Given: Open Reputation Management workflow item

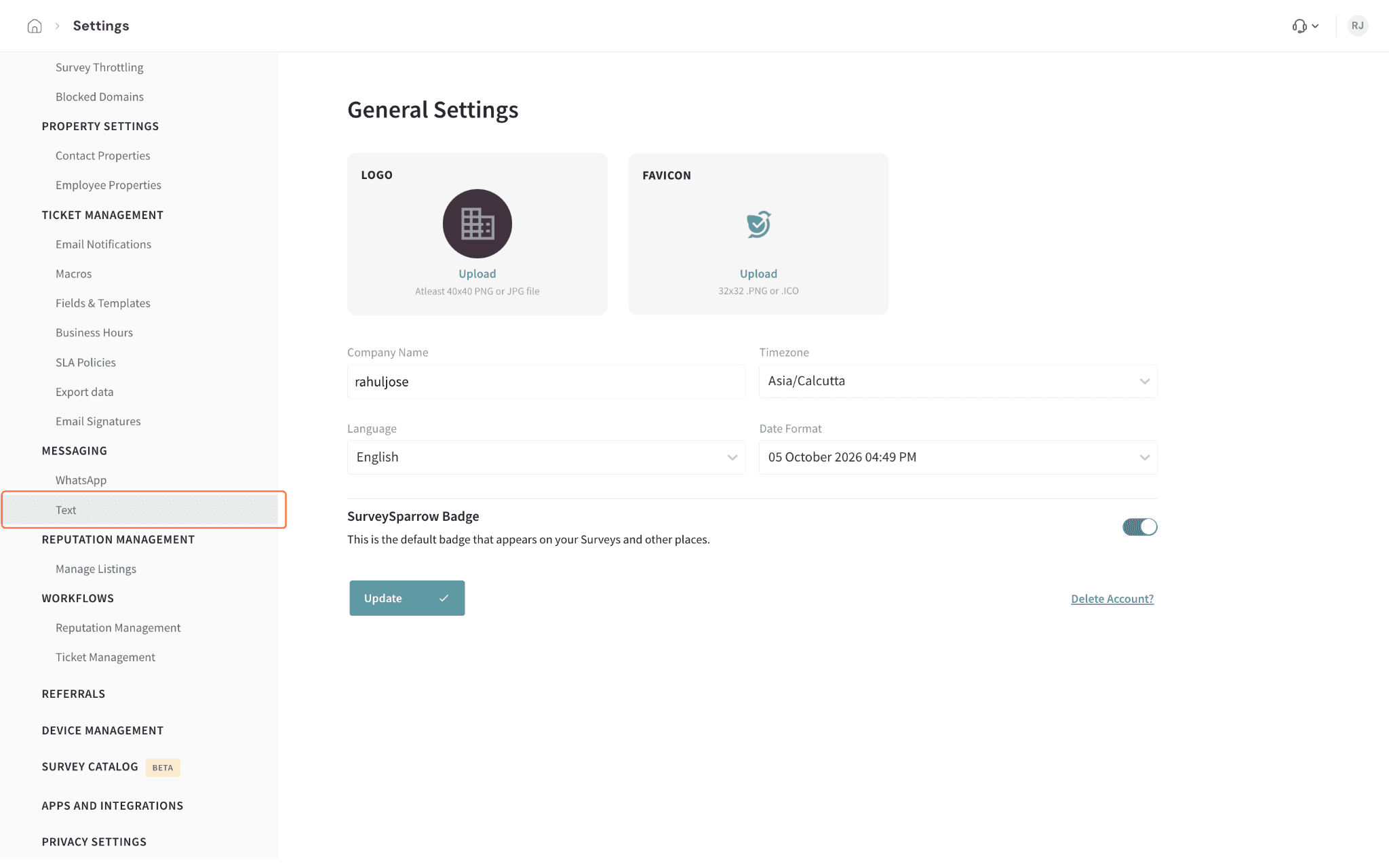Looking at the screenshot, I should tap(118, 628).
